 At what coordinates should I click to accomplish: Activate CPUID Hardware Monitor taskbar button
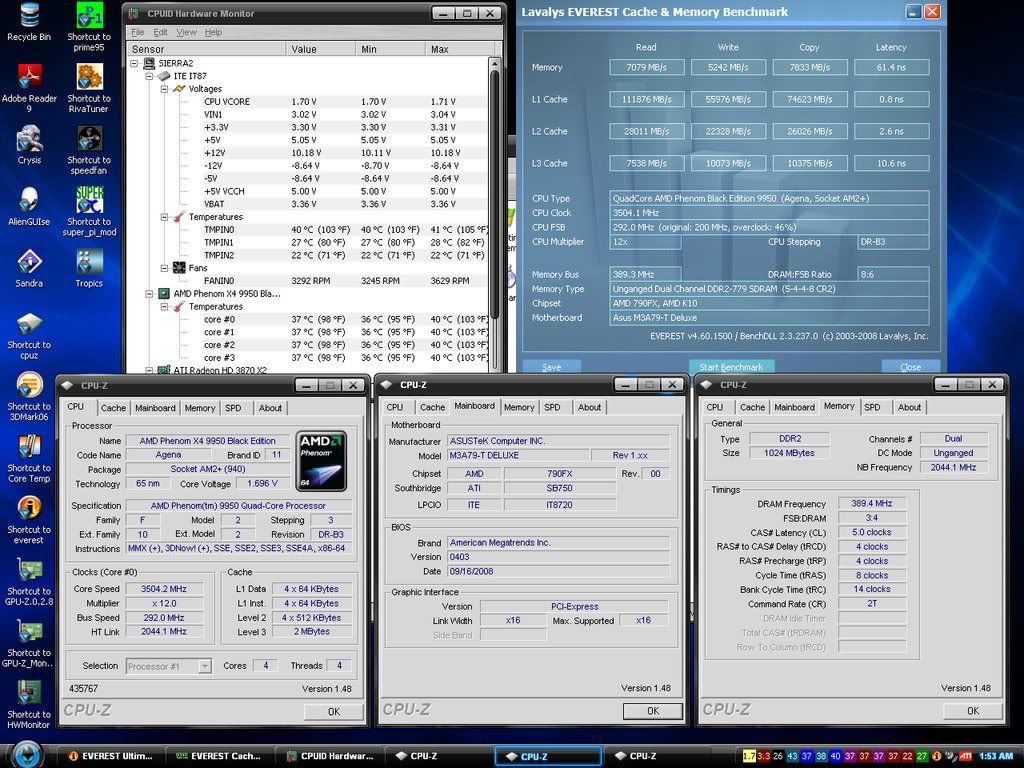point(329,756)
